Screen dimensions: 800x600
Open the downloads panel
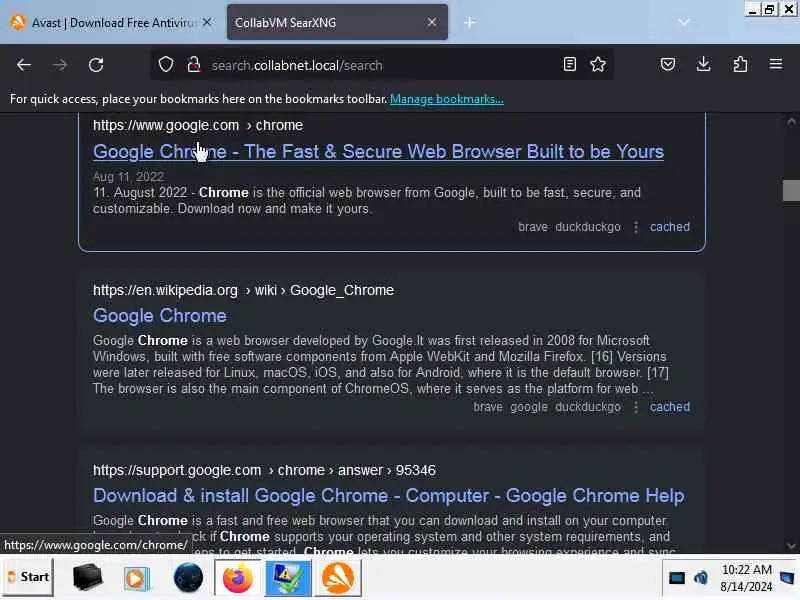pos(704,64)
